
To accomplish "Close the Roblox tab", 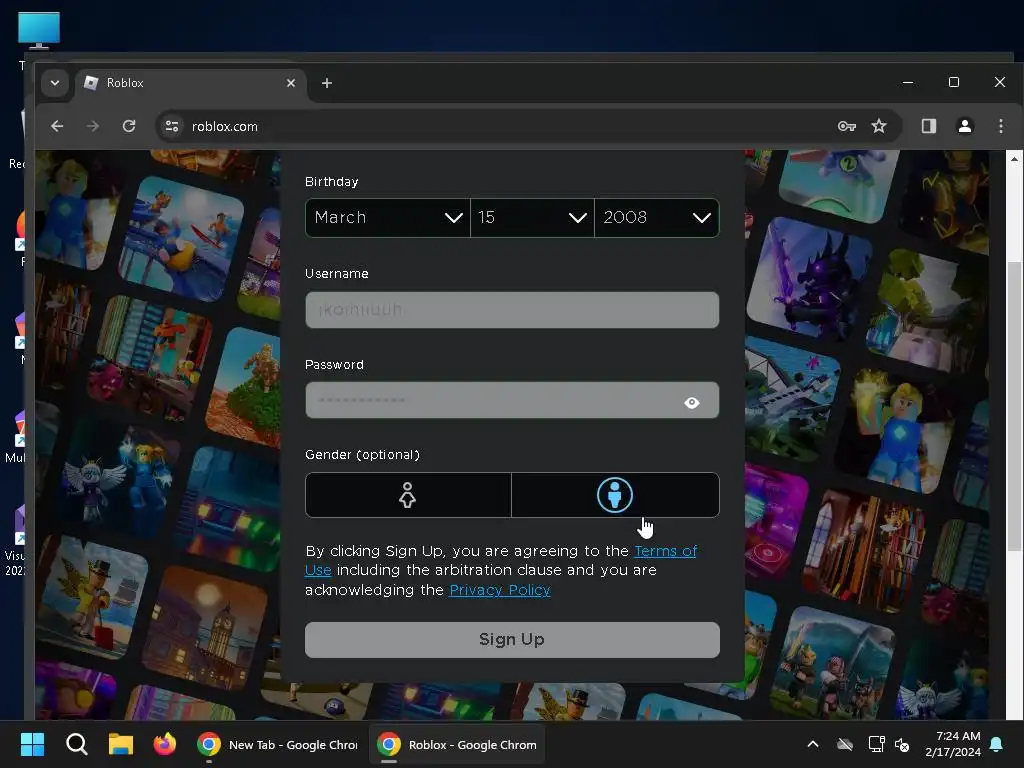I will (x=291, y=83).
